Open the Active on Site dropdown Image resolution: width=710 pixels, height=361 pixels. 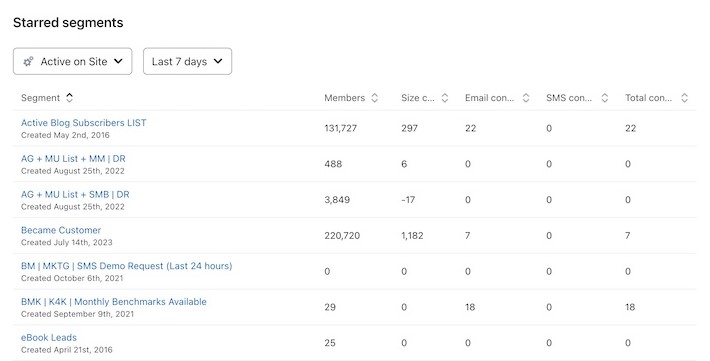coord(72,61)
